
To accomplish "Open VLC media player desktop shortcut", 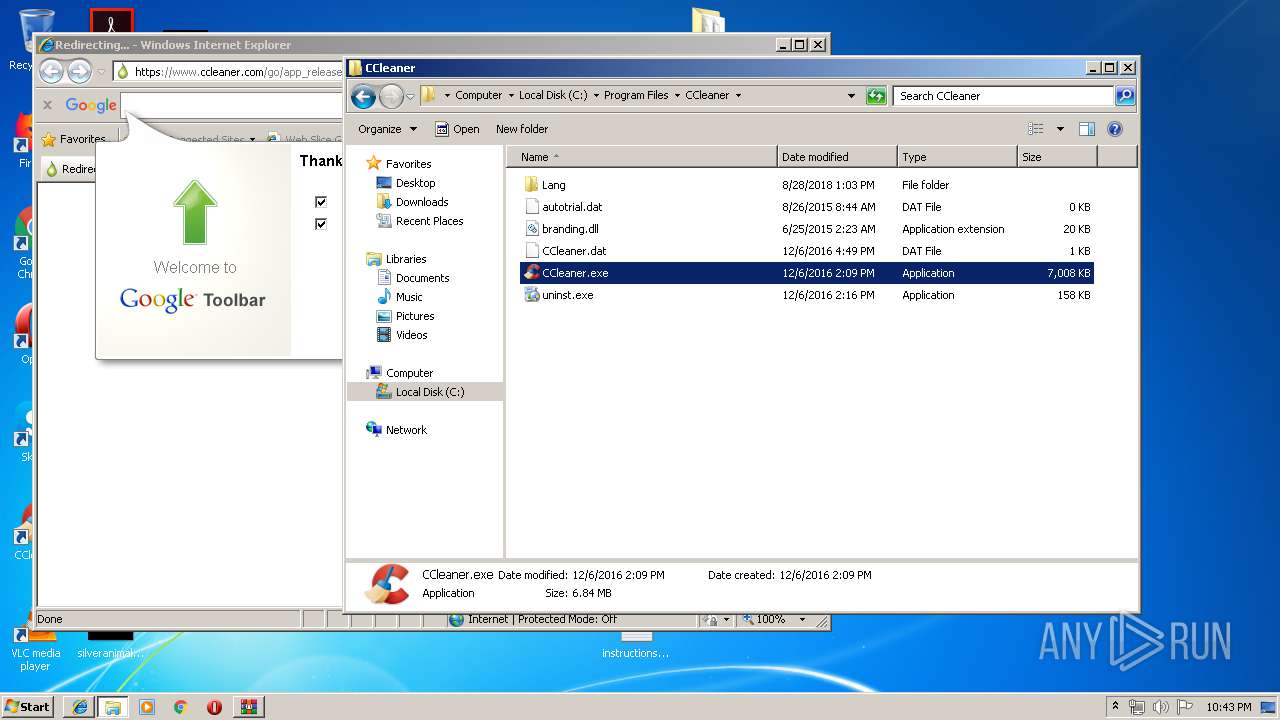I will (35, 645).
